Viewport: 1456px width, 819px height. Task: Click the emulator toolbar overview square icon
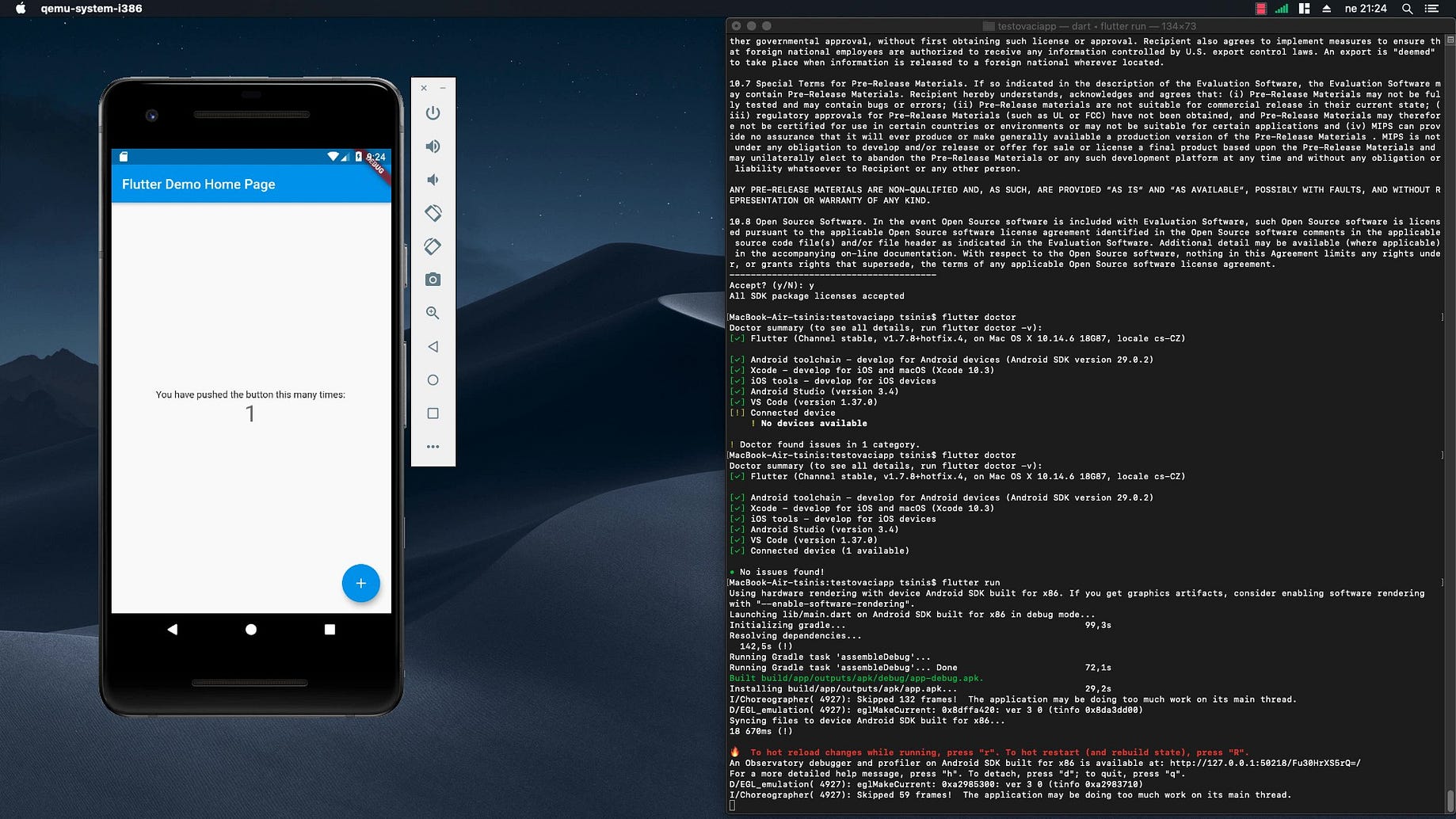coord(433,413)
